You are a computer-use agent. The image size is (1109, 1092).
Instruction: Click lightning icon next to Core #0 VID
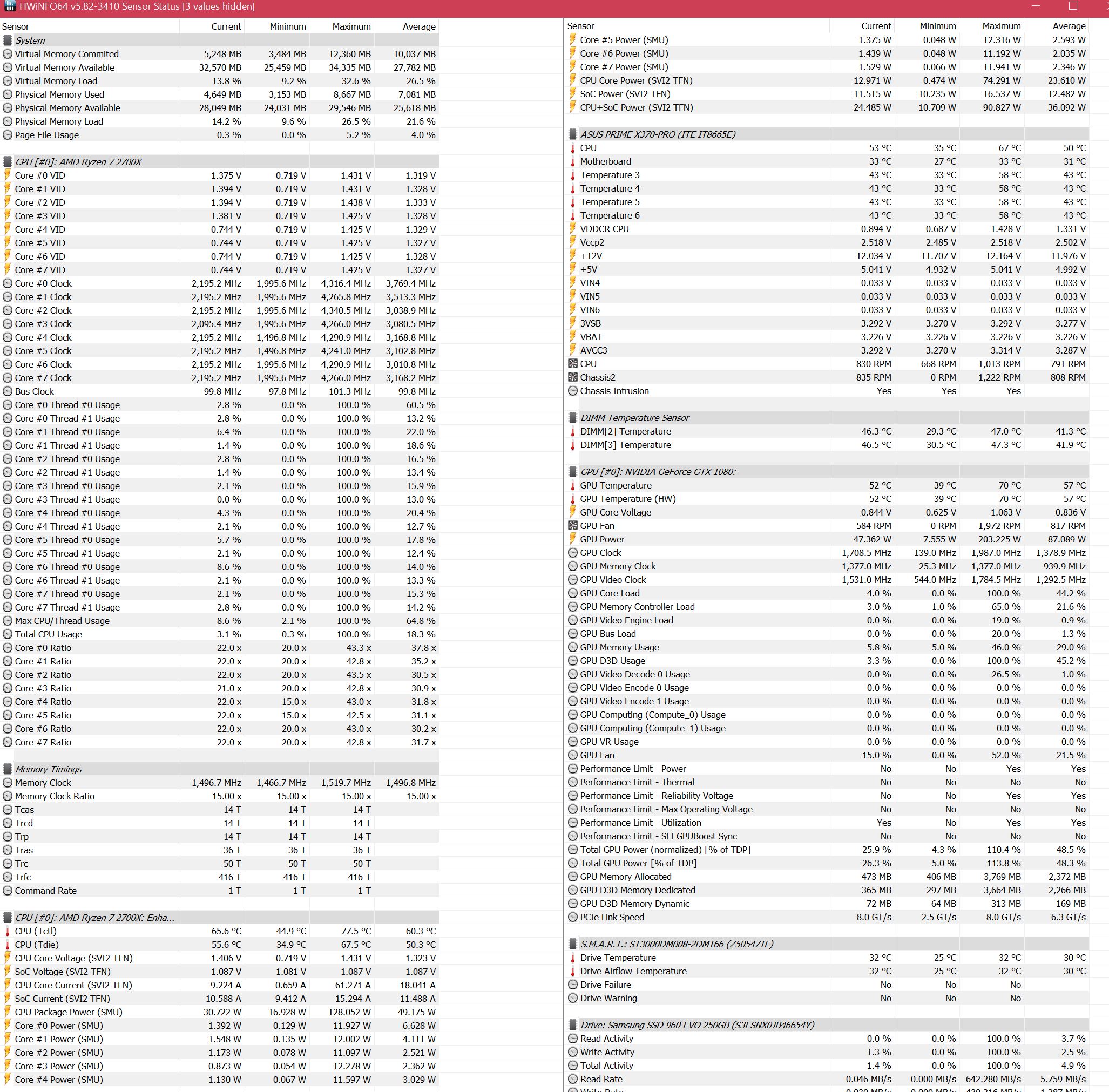(8, 175)
